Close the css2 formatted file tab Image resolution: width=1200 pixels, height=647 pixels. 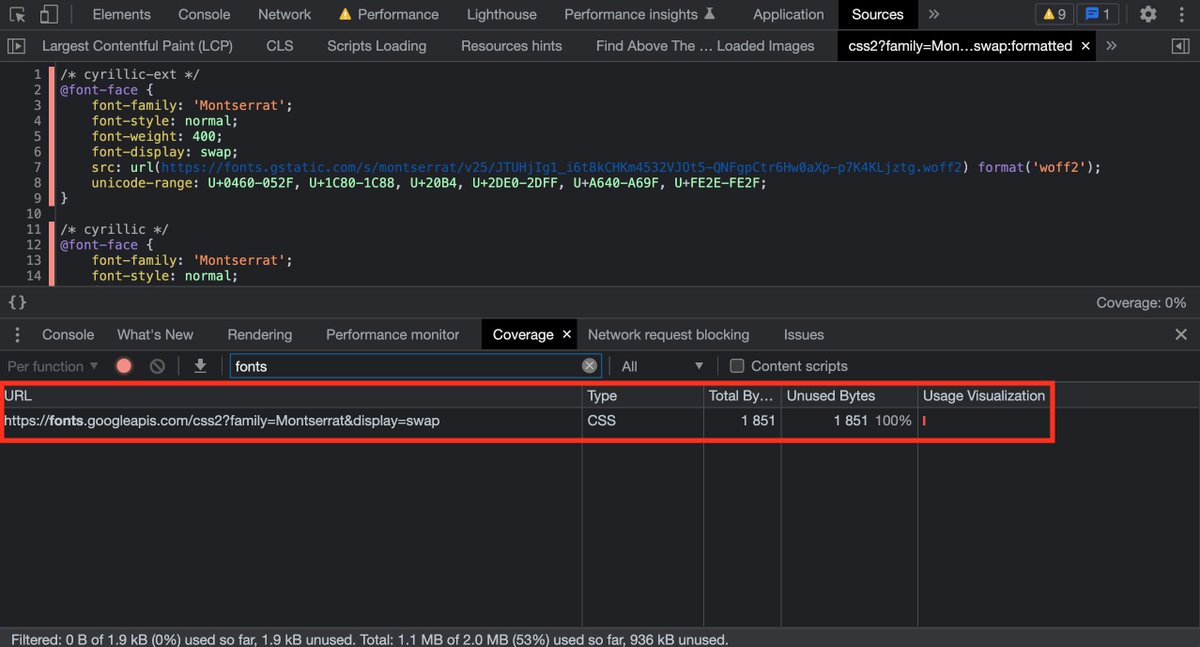point(1086,46)
